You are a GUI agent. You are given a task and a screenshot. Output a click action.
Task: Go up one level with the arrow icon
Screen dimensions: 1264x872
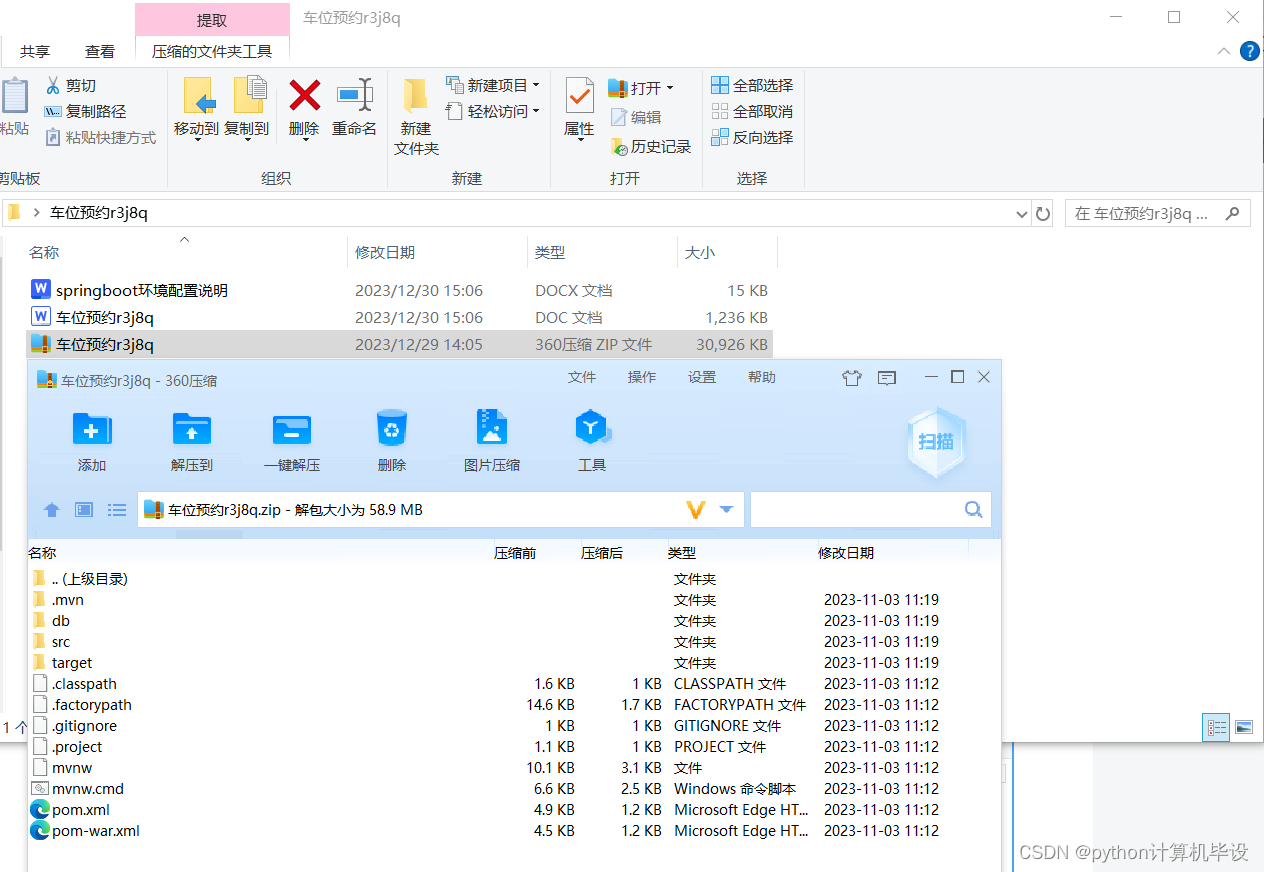click(x=52, y=510)
